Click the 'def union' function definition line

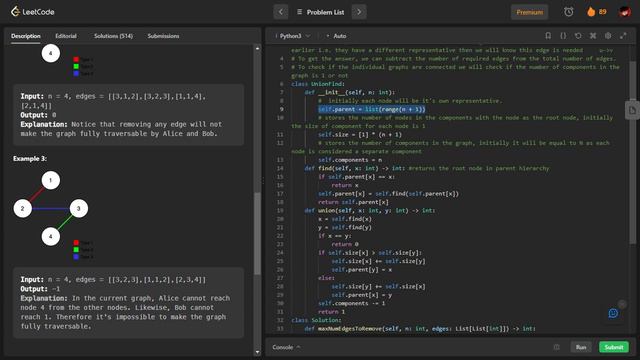(369, 210)
